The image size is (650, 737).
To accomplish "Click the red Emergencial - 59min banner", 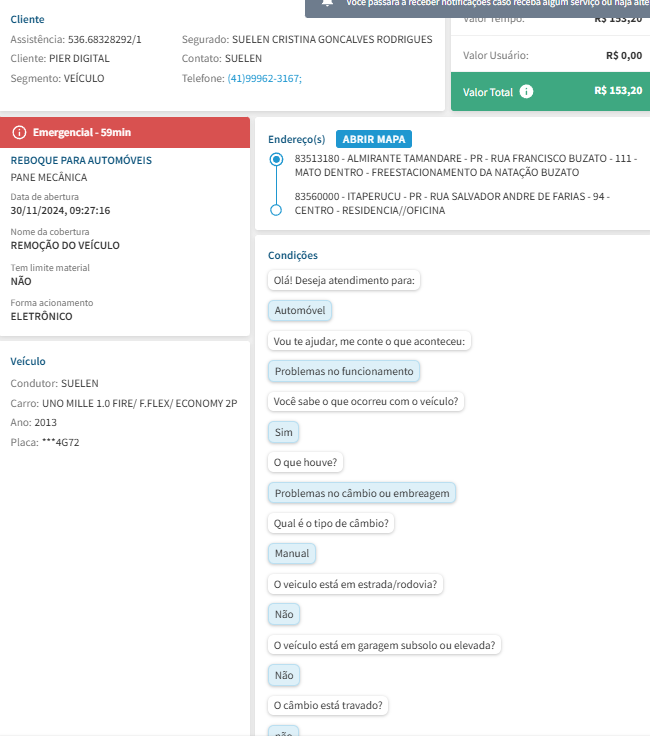I will pyautogui.click(x=124, y=133).
